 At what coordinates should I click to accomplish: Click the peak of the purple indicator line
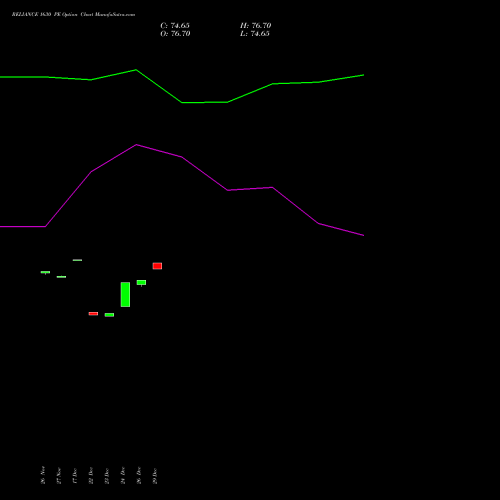tap(136, 145)
